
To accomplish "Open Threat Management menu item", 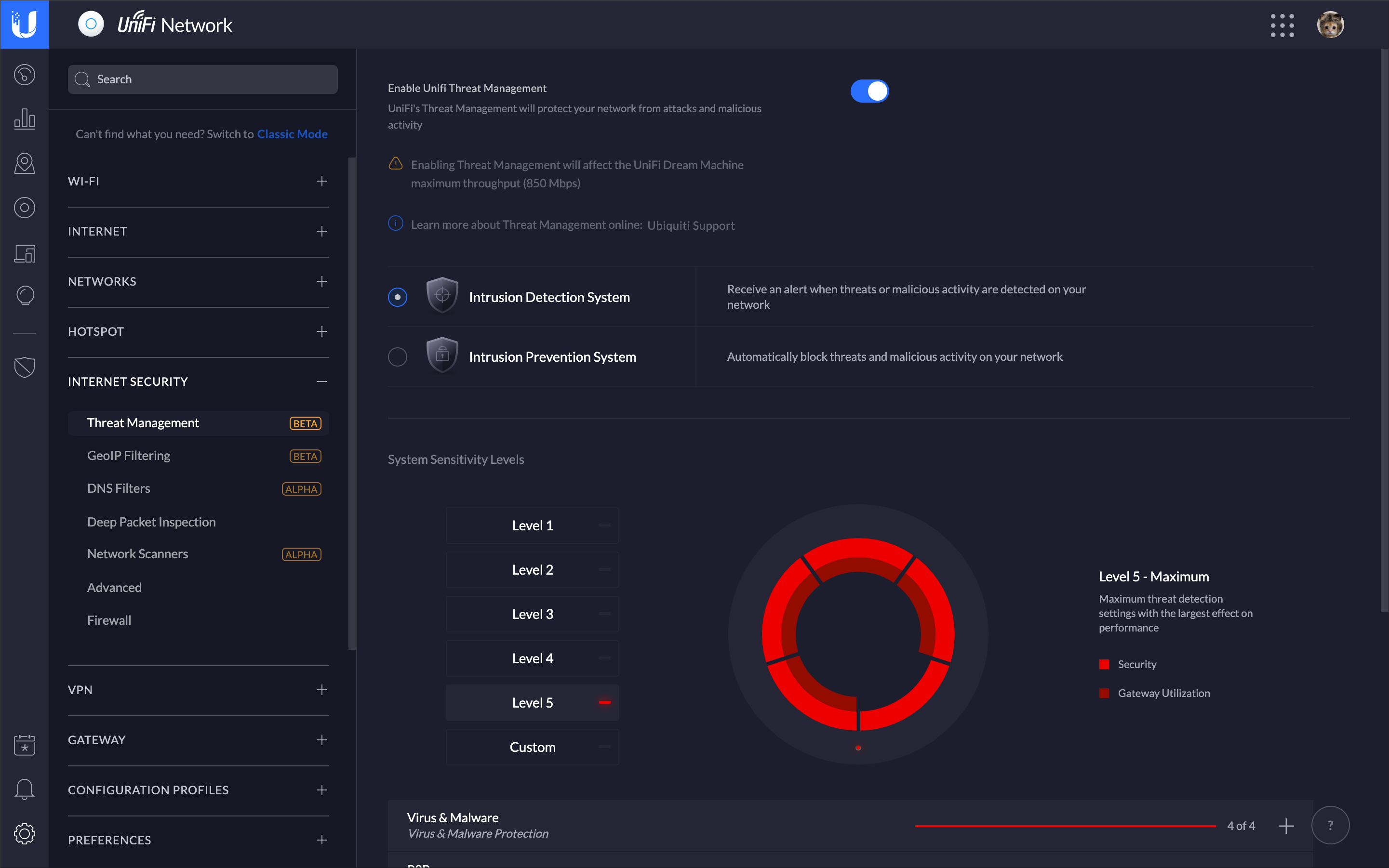I will pyautogui.click(x=198, y=423).
